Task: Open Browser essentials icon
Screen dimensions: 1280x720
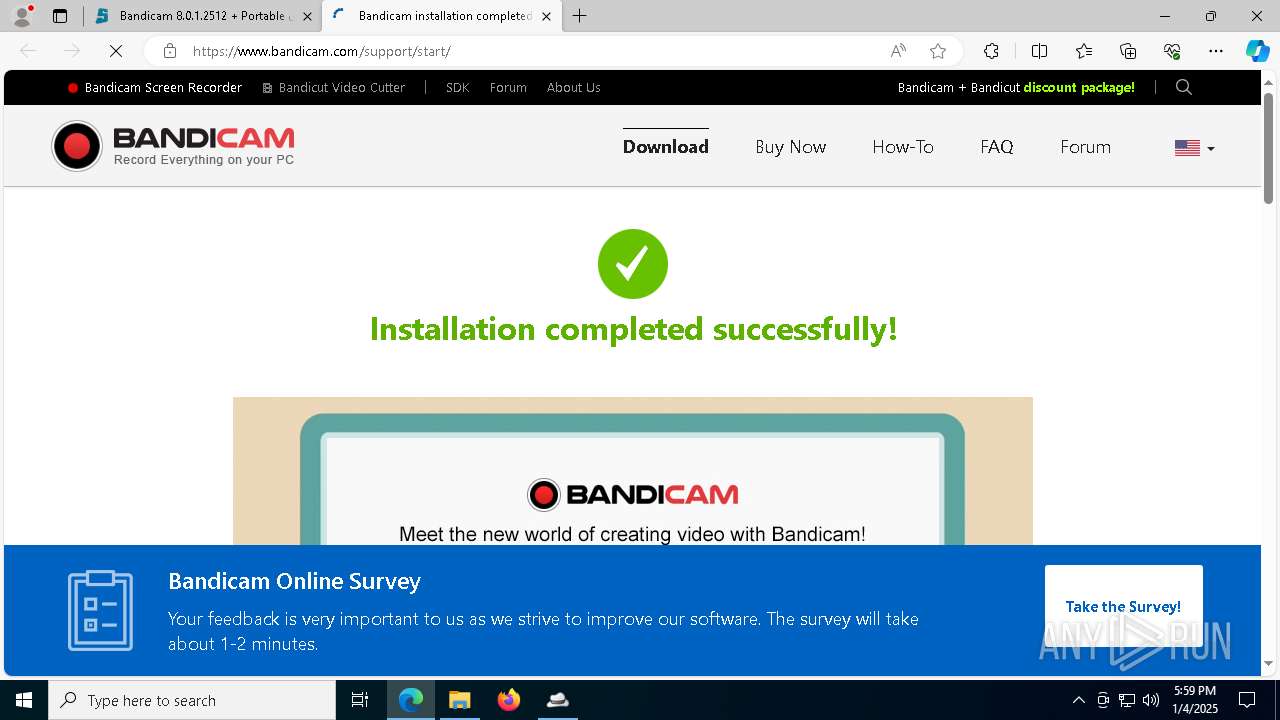Action: click(1172, 51)
